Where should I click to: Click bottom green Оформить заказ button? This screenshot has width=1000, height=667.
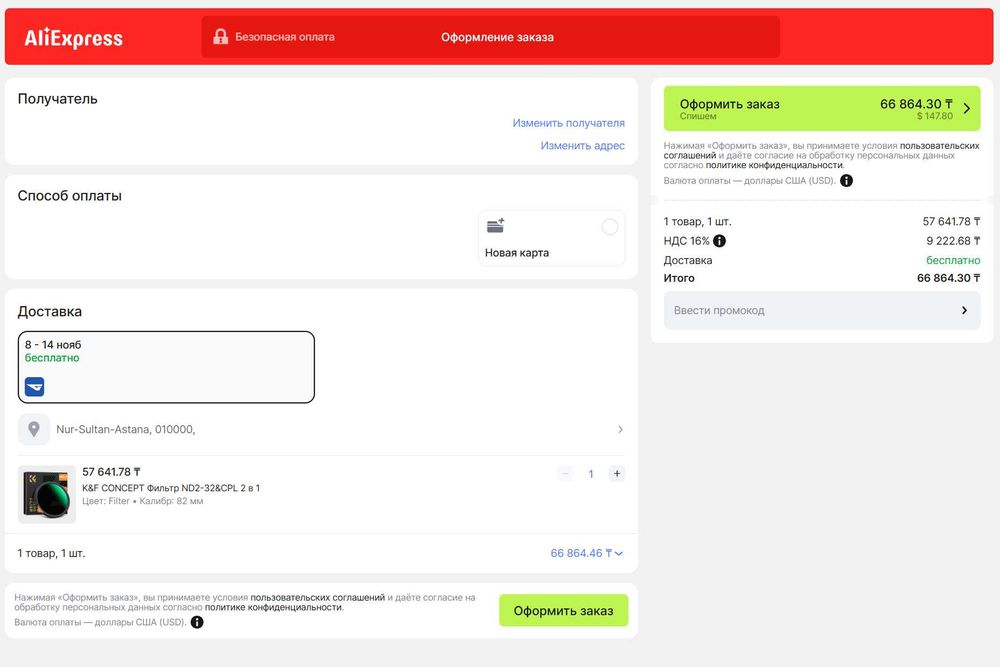pyautogui.click(x=564, y=610)
